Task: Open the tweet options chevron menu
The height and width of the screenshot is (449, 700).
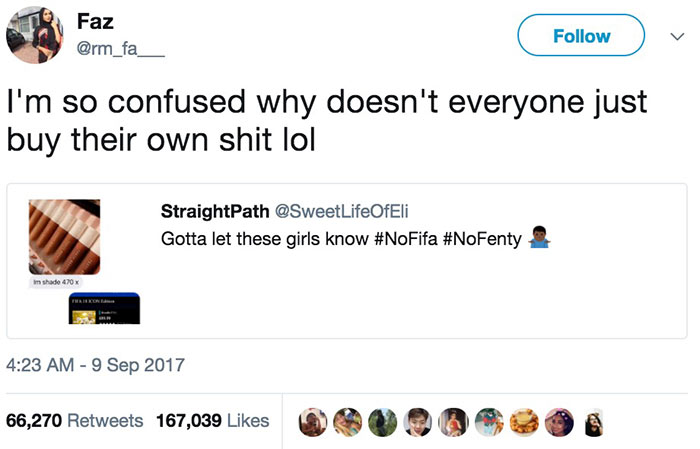Action: click(x=677, y=36)
